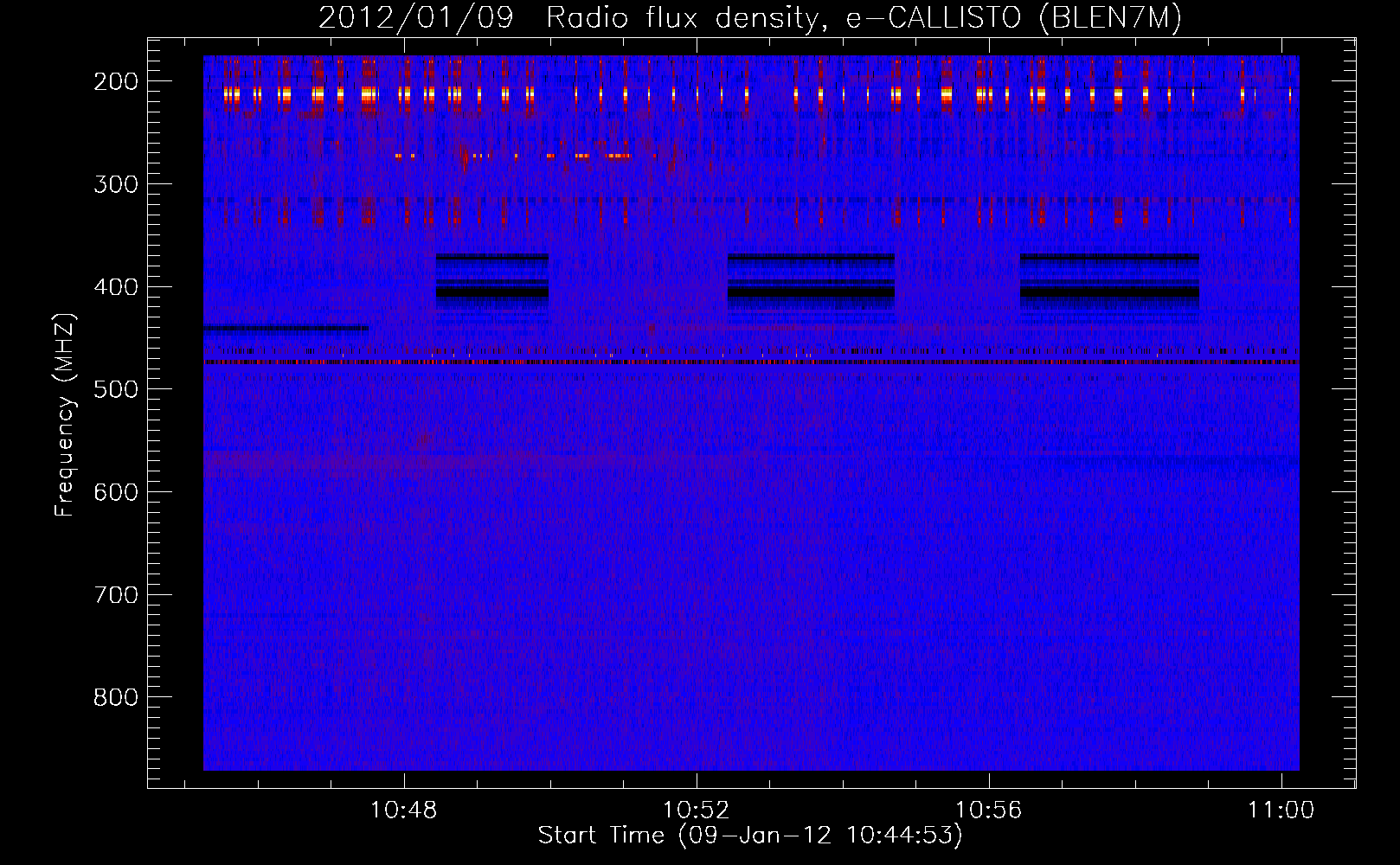Click the 10:52 time tick label
Image resolution: width=1400 pixels, height=865 pixels.
coord(697,811)
